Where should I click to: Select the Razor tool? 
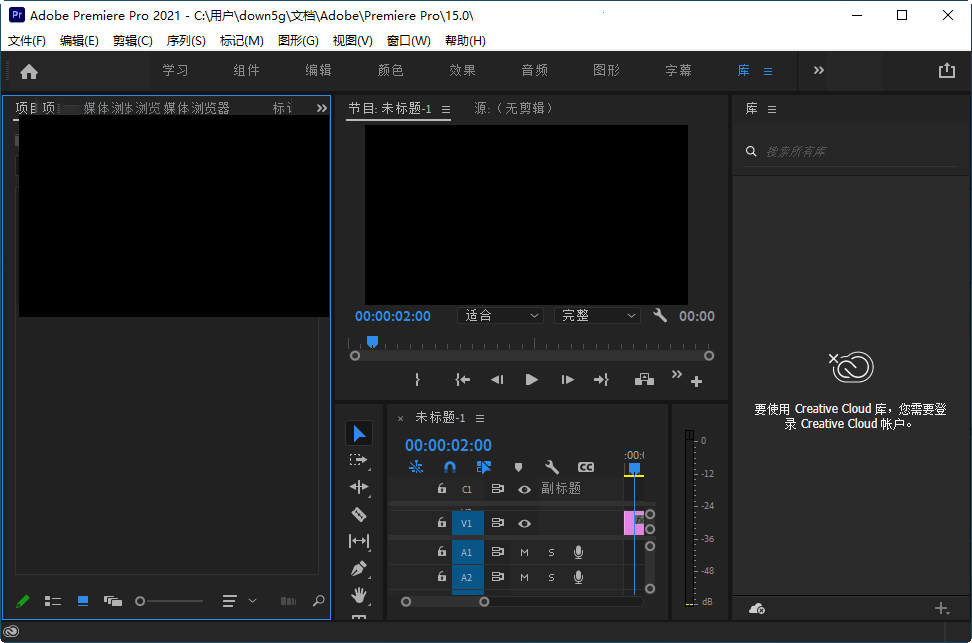coord(358,514)
